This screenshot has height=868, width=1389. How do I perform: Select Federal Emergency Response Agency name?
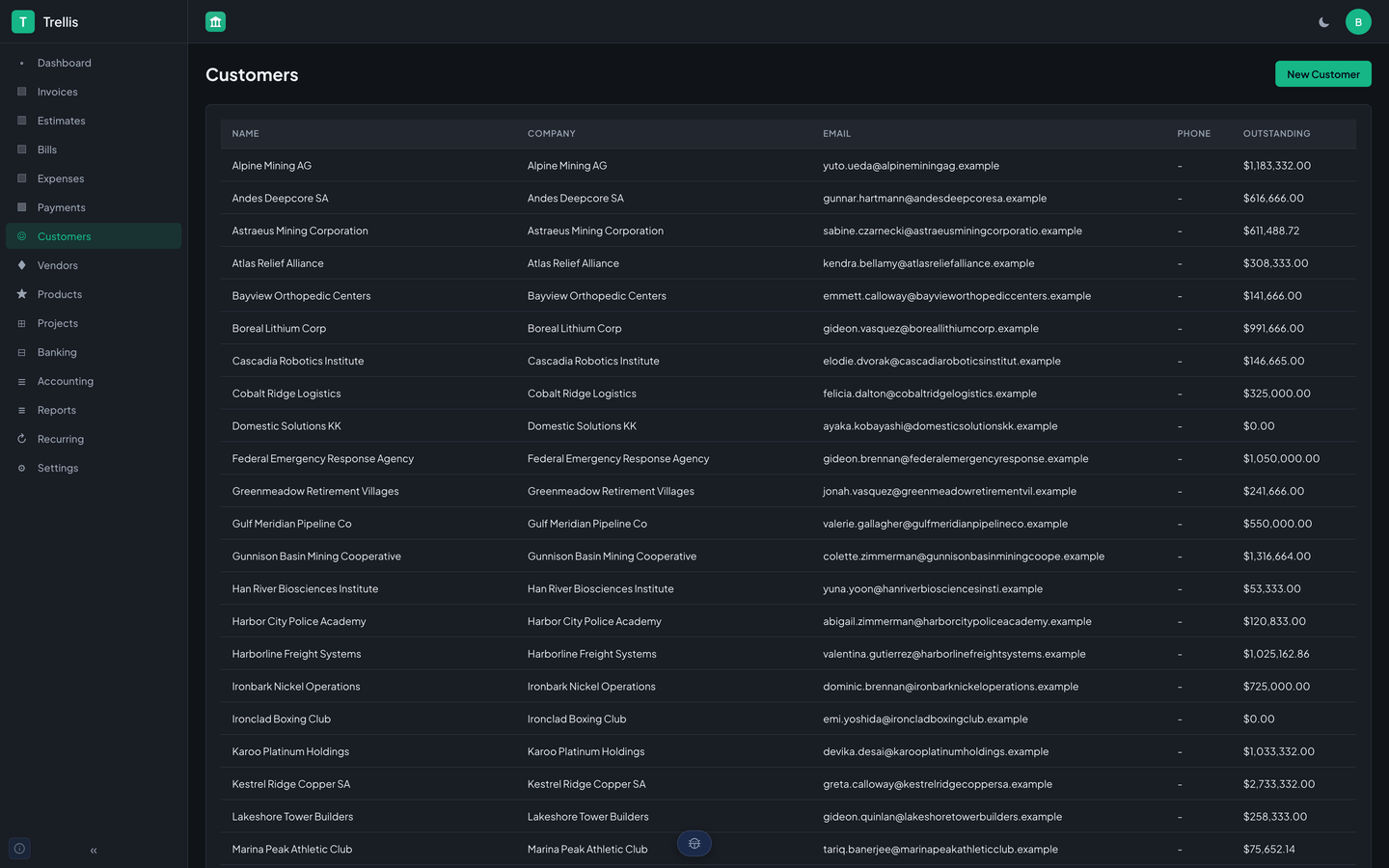click(323, 459)
